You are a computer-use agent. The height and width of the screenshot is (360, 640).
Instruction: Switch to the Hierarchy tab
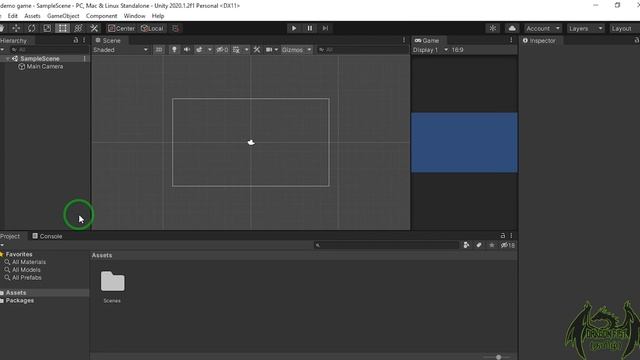[x=15, y=40]
